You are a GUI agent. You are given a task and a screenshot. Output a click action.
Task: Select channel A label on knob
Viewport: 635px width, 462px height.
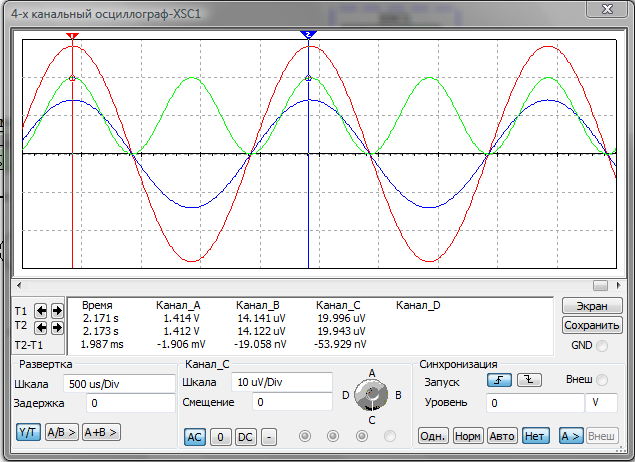pyautogui.click(x=372, y=373)
